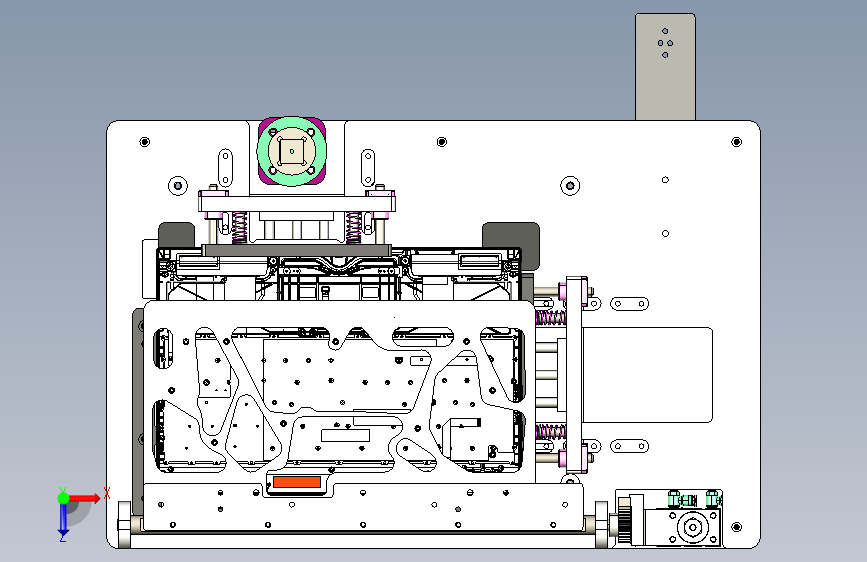Pick the square hub at the motor center
This screenshot has width=867, height=562.
292,151
